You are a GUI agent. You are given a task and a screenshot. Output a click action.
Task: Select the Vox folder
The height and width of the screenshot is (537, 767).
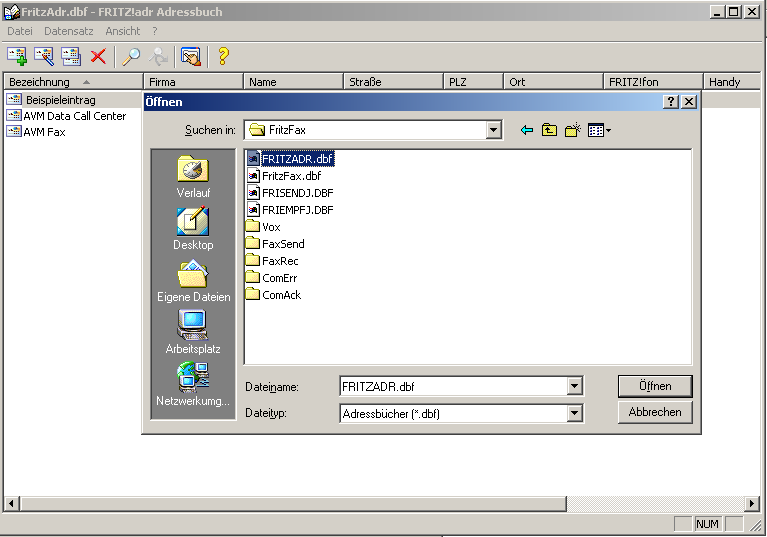click(x=263, y=227)
